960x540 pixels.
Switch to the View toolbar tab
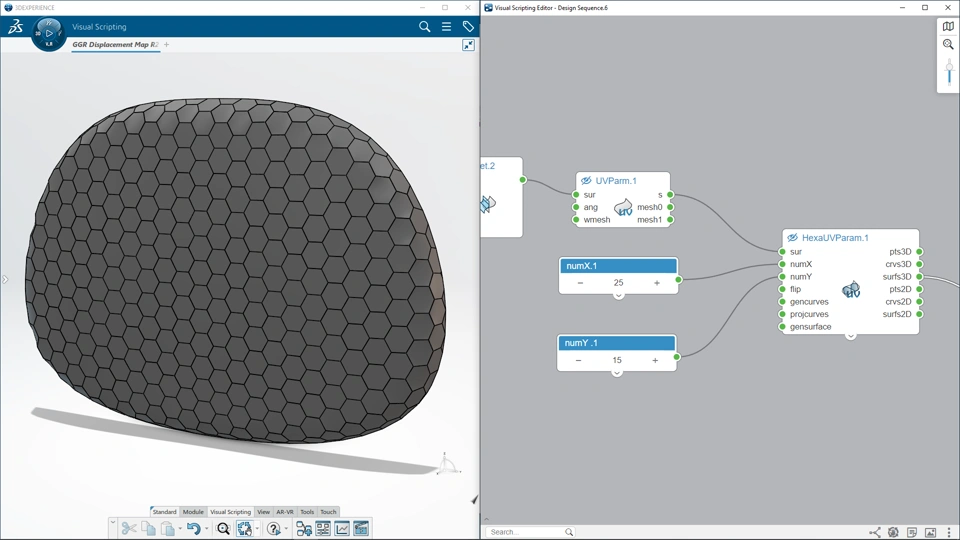point(263,512)
